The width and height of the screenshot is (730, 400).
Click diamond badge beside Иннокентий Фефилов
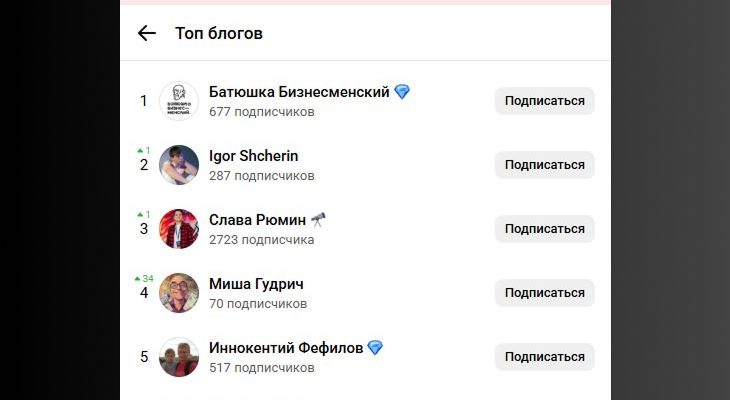click(x=375, y=348)
